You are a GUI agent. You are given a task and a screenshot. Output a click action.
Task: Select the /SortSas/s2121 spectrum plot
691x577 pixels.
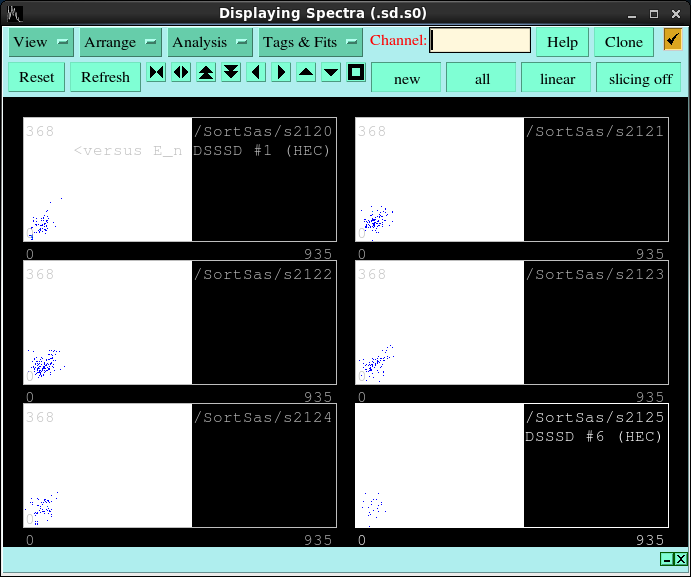[x=512, y=179]
